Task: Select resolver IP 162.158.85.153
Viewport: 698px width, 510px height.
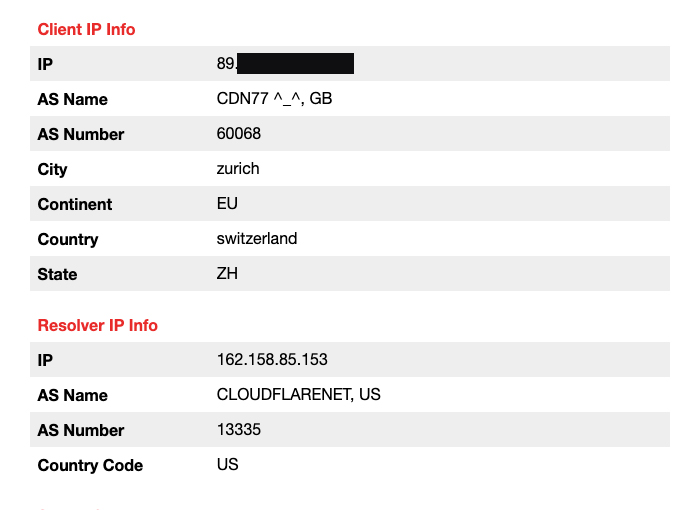Action: (272, 360)
